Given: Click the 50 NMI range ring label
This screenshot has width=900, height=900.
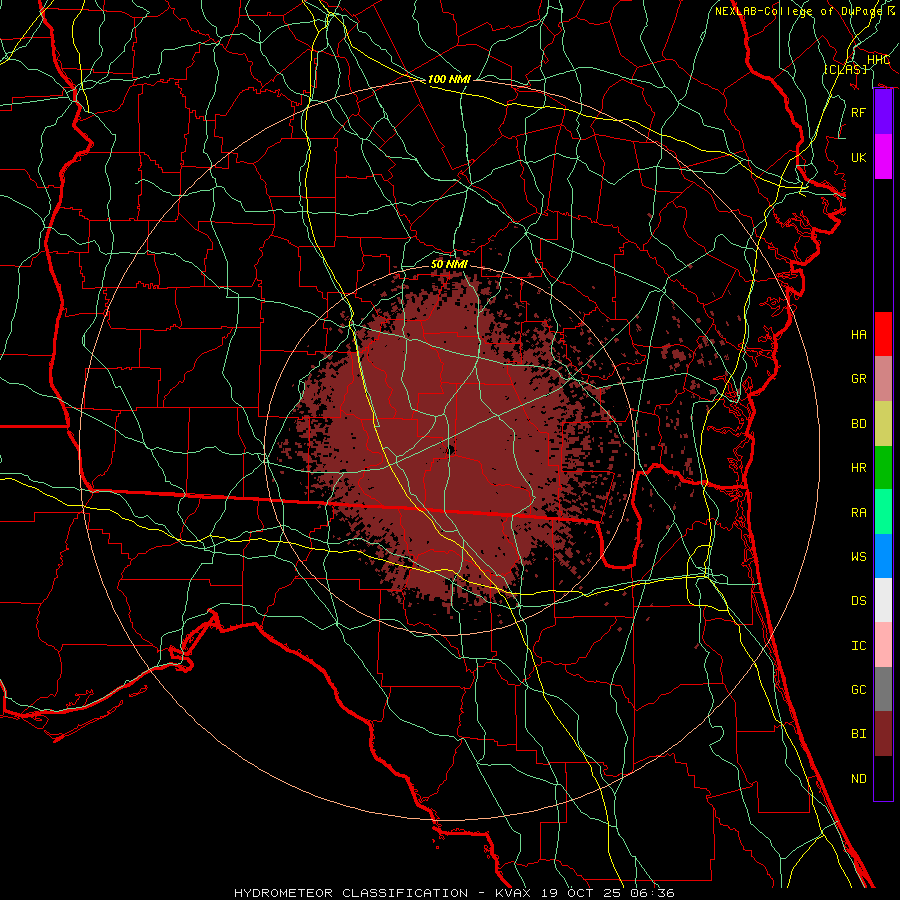Looking at the screenshot, I should pos(449,264).
